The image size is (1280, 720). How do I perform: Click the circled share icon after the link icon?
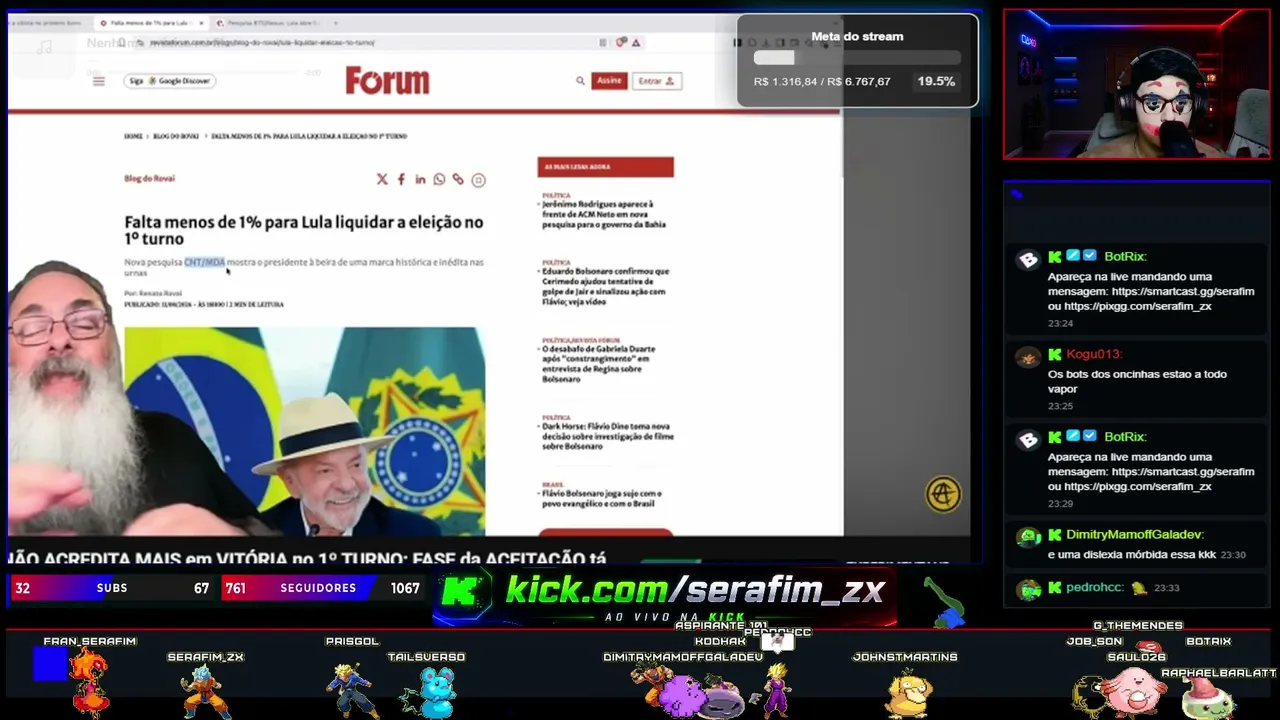pos(478,180)
